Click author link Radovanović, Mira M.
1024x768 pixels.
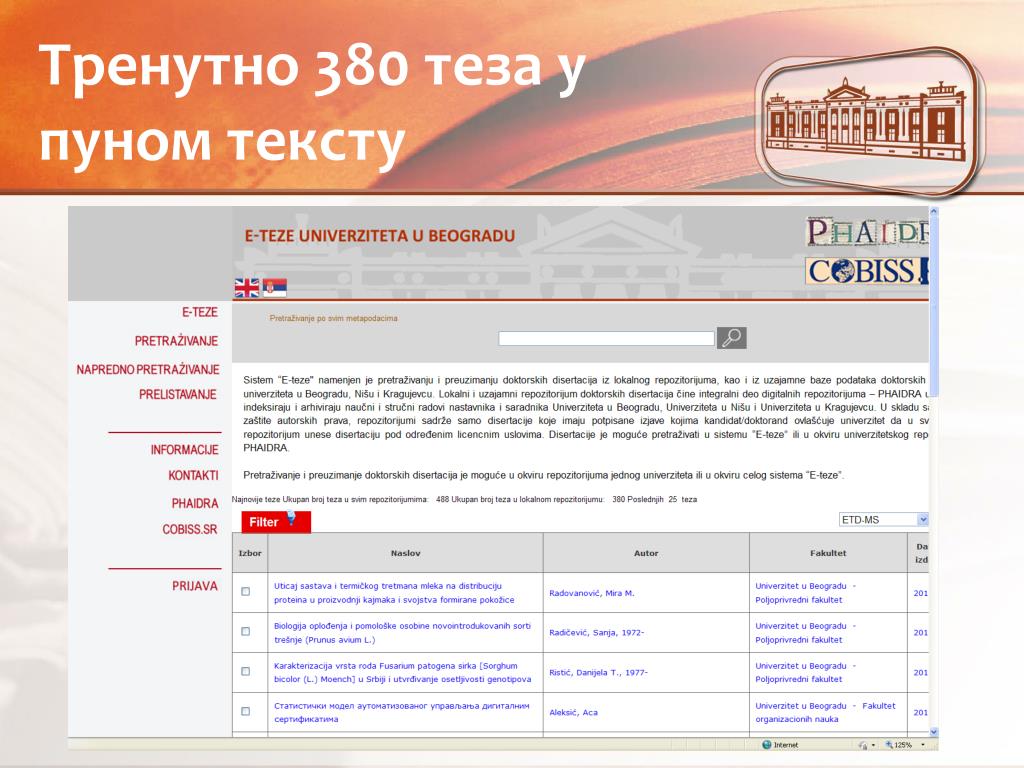click(x=592, y=593)
